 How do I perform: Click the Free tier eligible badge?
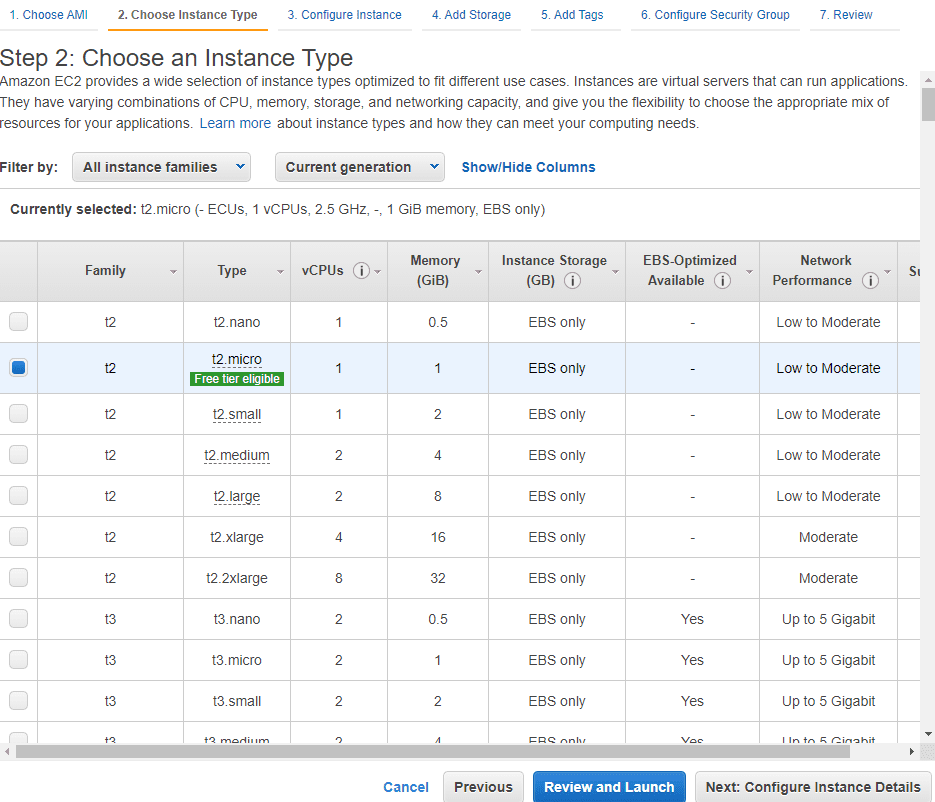237,379
